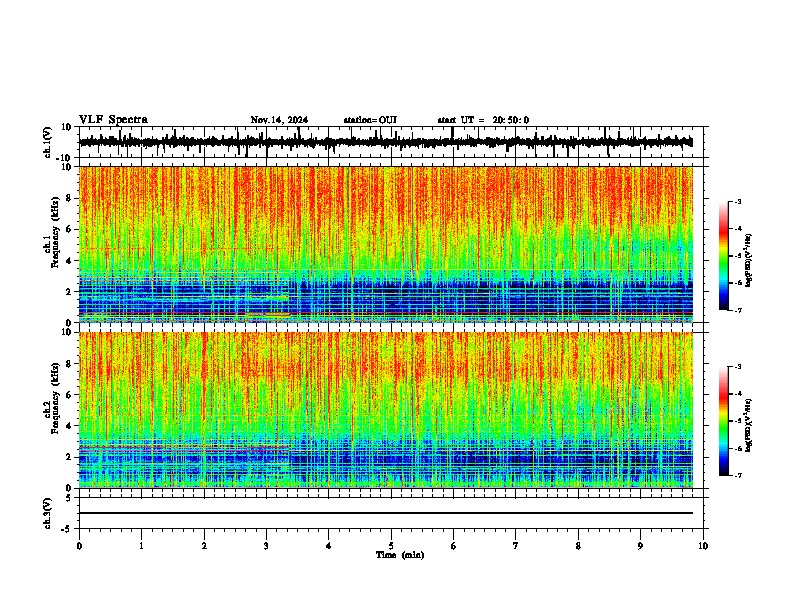Click the ch.2 color scale log(PSD) label
Image resolution: width=792 pixels, height=612 pixels.
[x=749, y=426]
